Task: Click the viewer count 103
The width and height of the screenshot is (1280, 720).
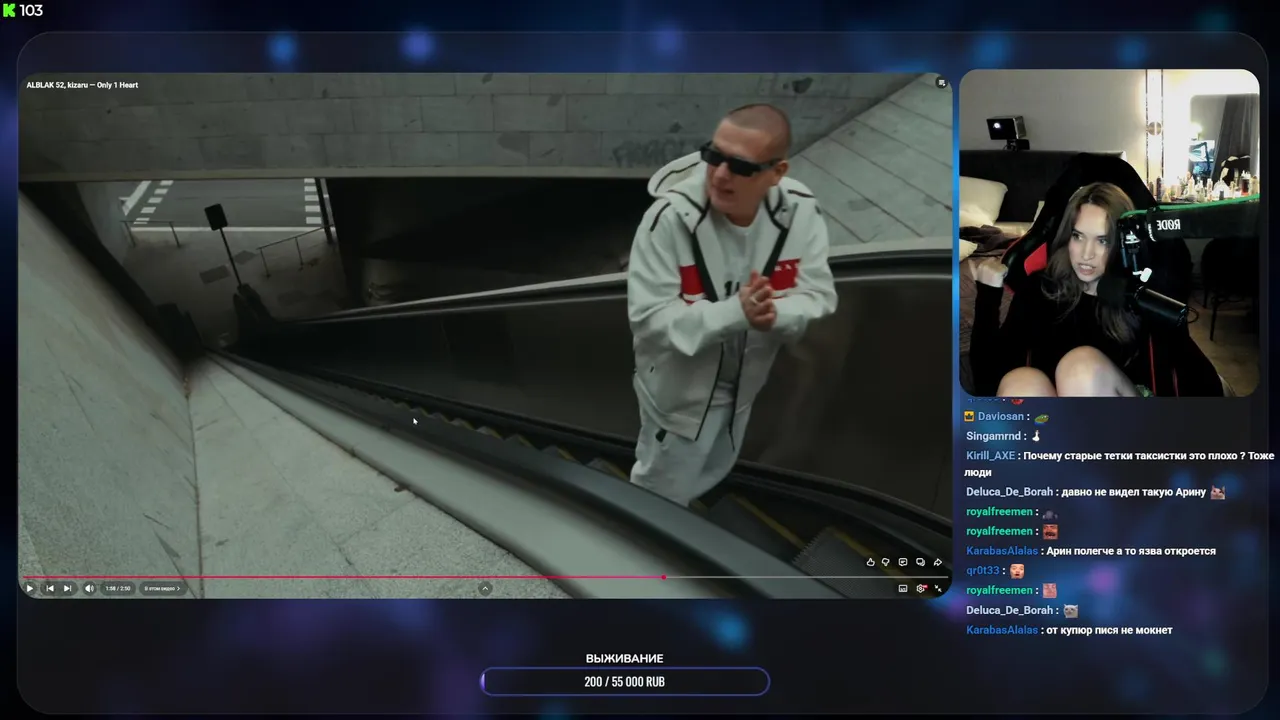Action: point(31,10)
